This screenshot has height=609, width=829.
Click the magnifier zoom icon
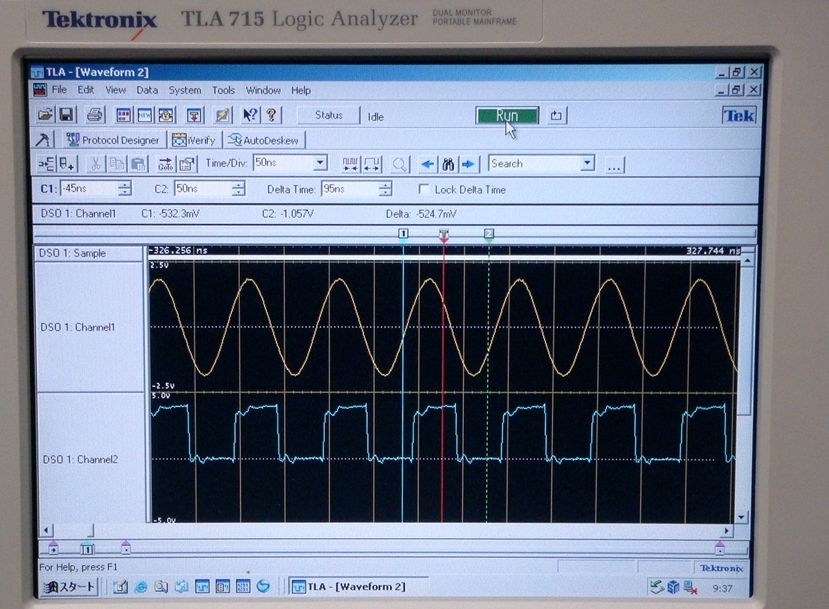(400, 164)
